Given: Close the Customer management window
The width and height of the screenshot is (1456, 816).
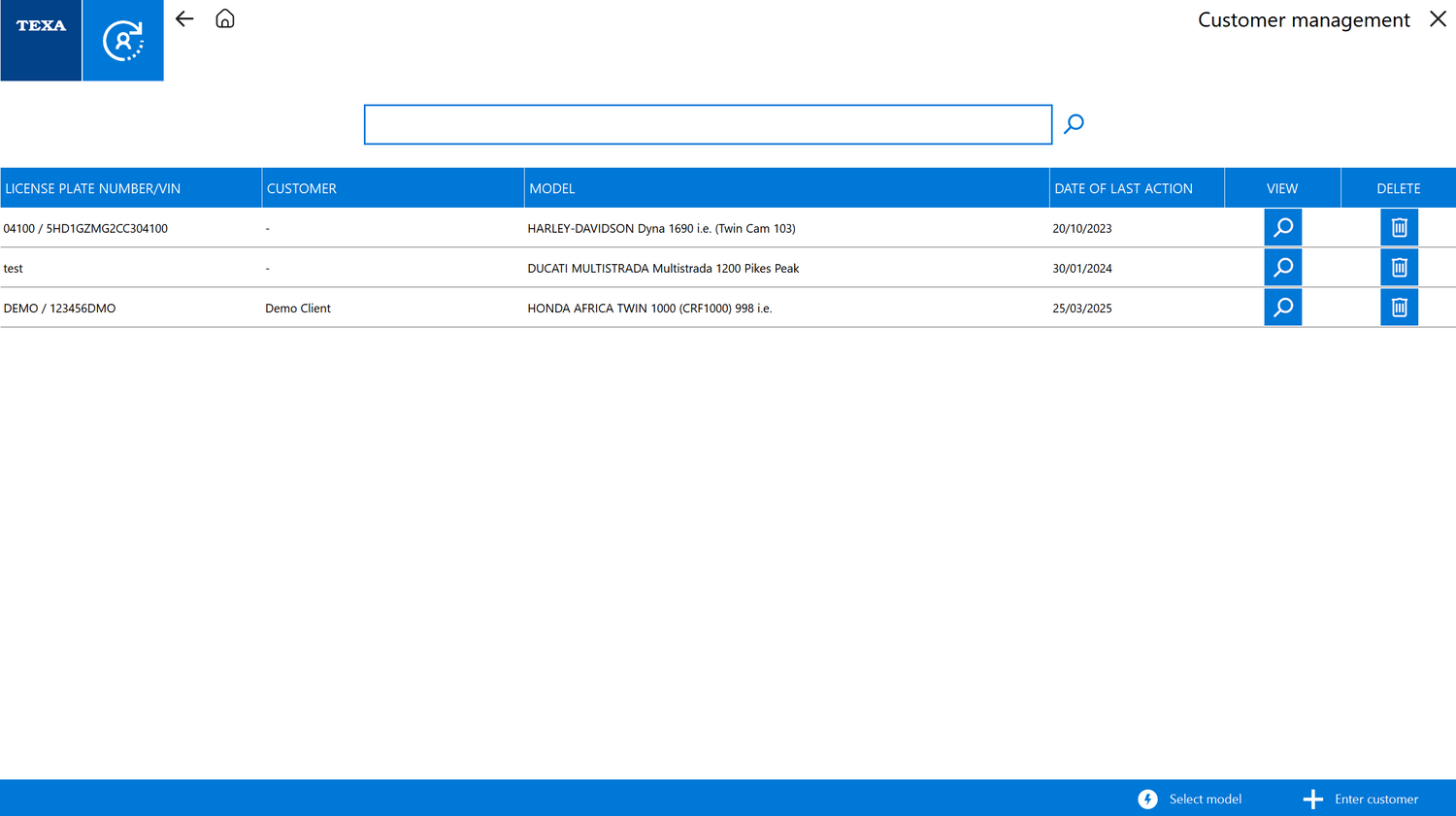Looking at the screenshot, I should point(1438,19).
